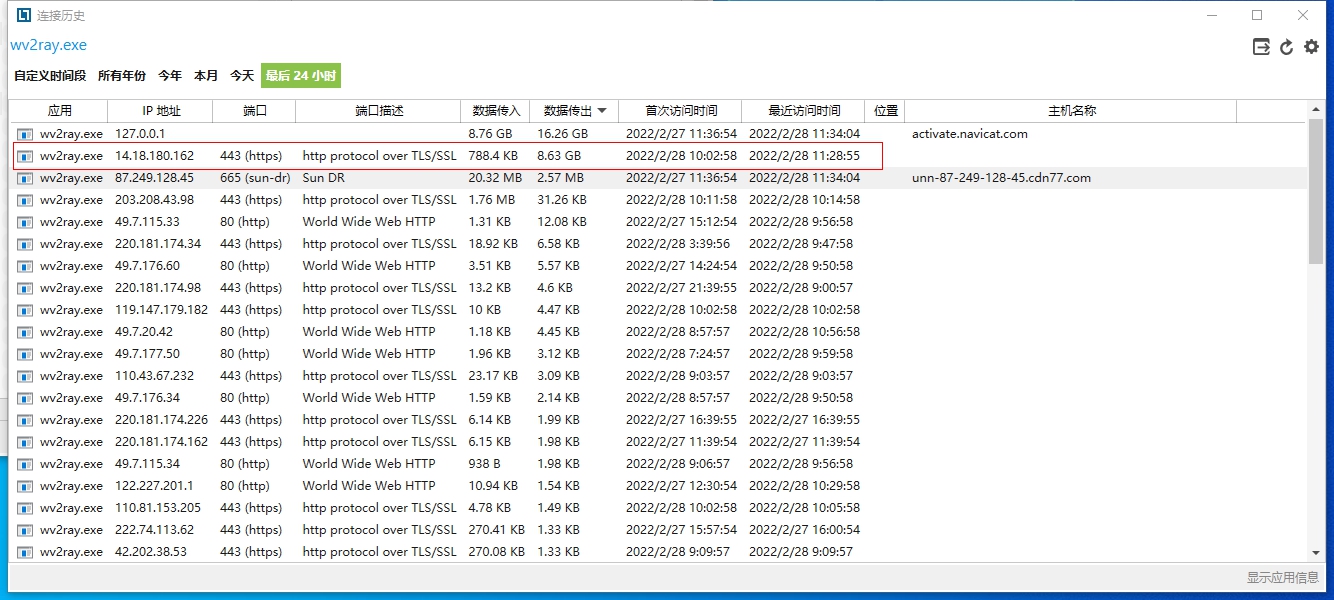
Task: Click app icon in the 49.7.20.42 row
Action: click(x=24, y=332)
